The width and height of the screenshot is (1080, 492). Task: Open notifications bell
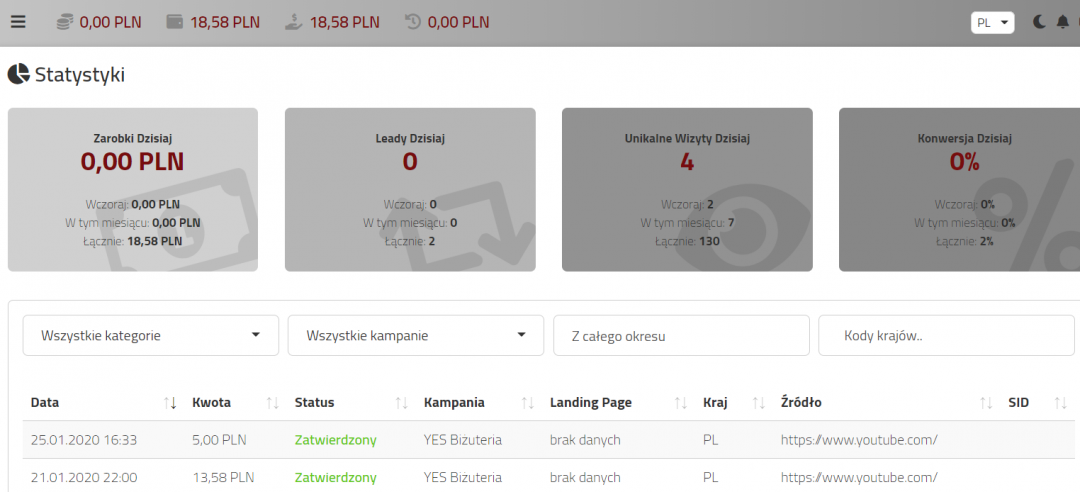pos(1063,22)
